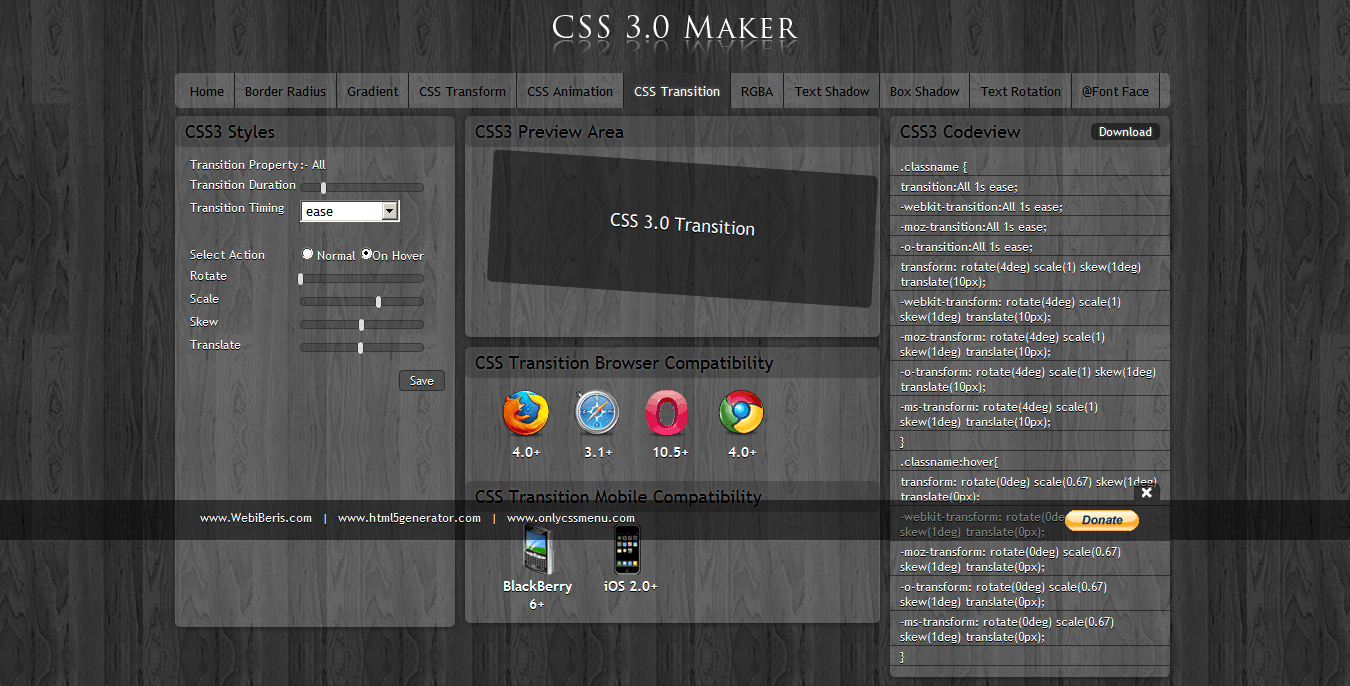
Task: Visit the www.html5generator.com link
Action: point(409,518)
